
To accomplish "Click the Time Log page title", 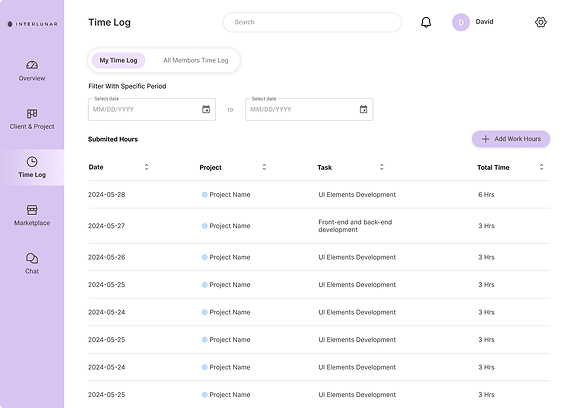I will tap(109, 22).
